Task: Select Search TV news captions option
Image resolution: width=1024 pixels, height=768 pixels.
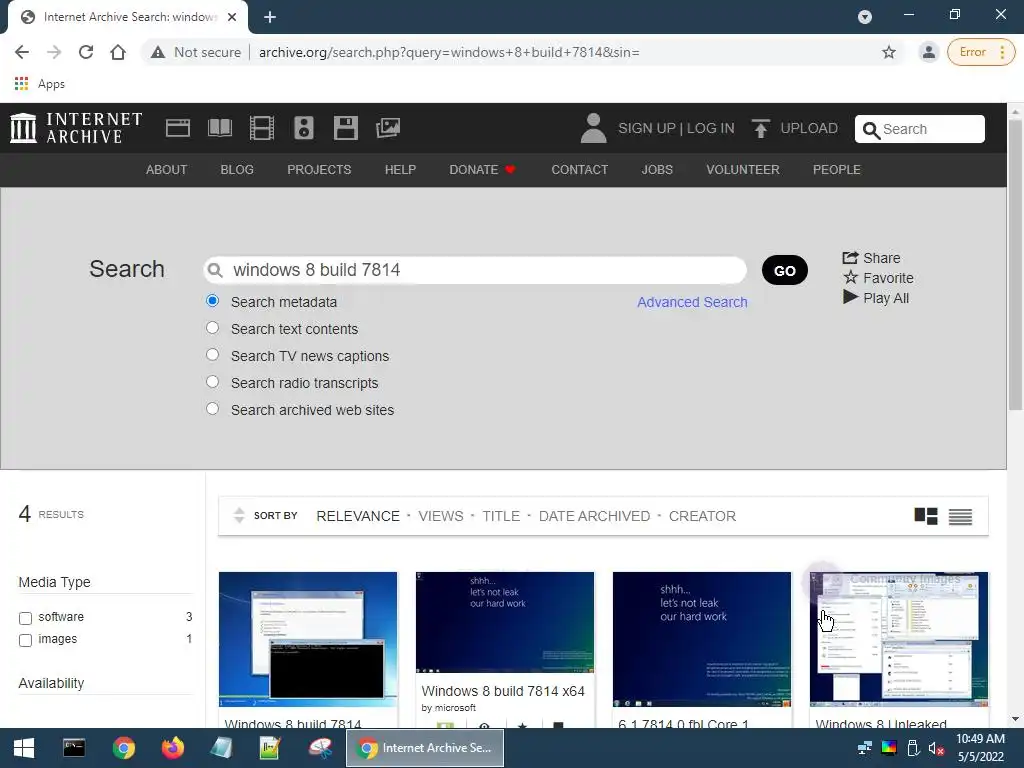Action: [x=212, y=355]
